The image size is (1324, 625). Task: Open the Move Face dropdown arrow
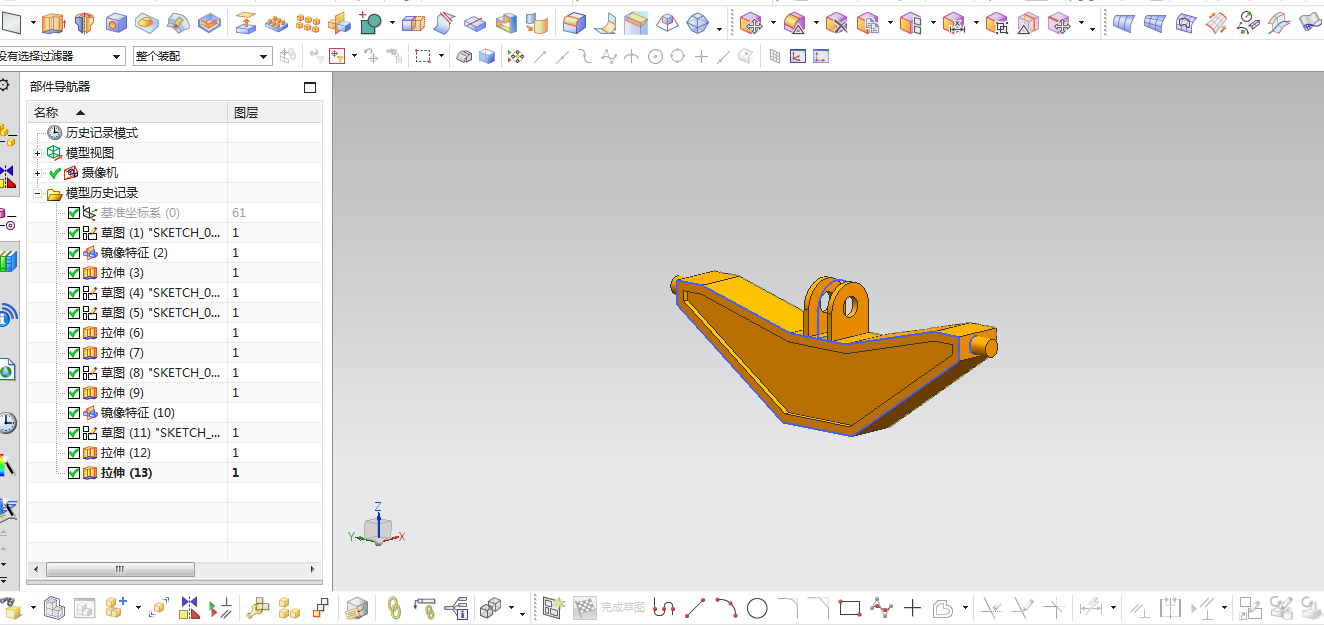[773, 23]
